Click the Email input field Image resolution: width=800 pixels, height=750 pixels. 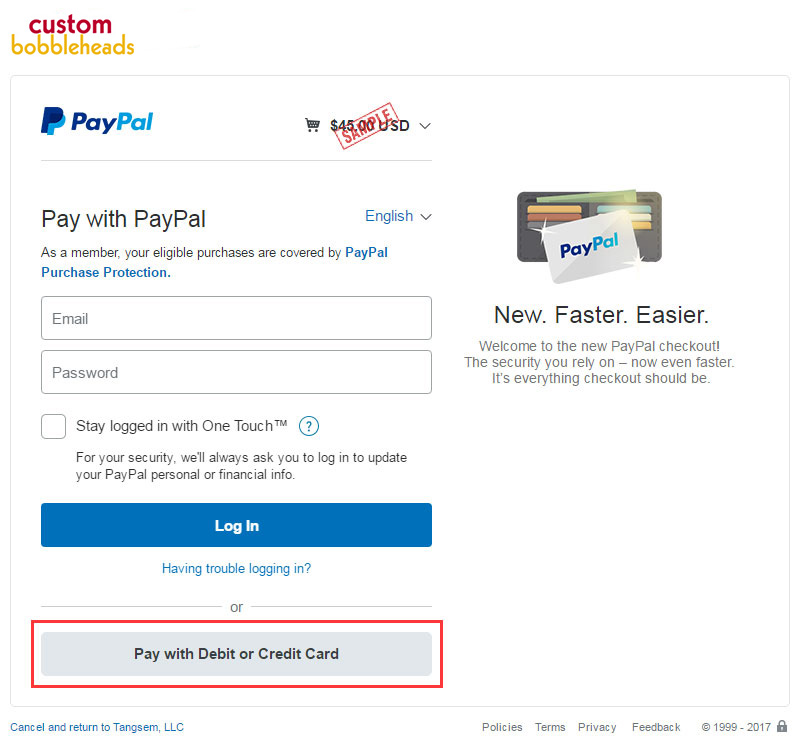point(236,318)
